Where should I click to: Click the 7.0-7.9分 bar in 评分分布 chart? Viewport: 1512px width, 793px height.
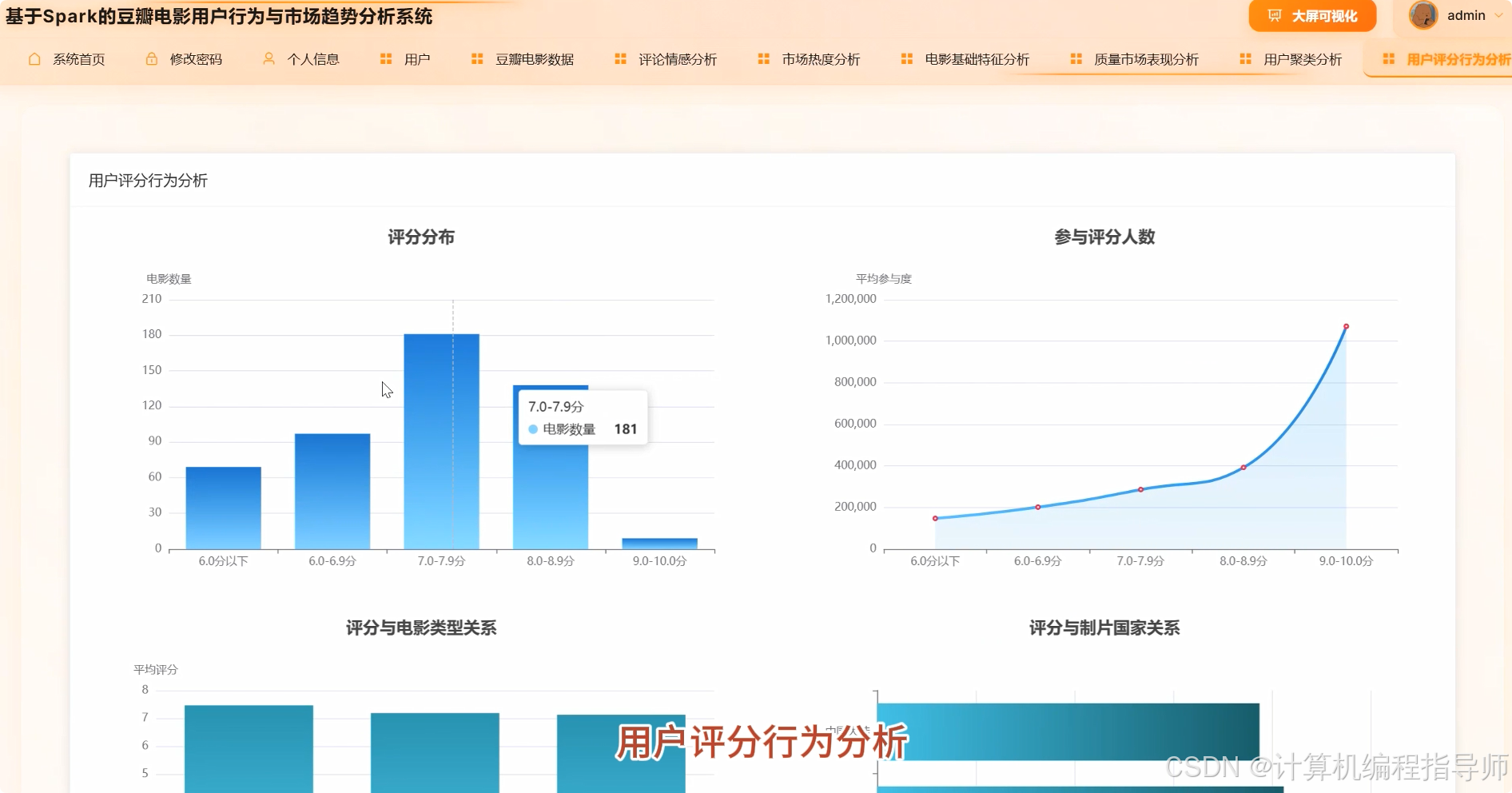(441, 440)
